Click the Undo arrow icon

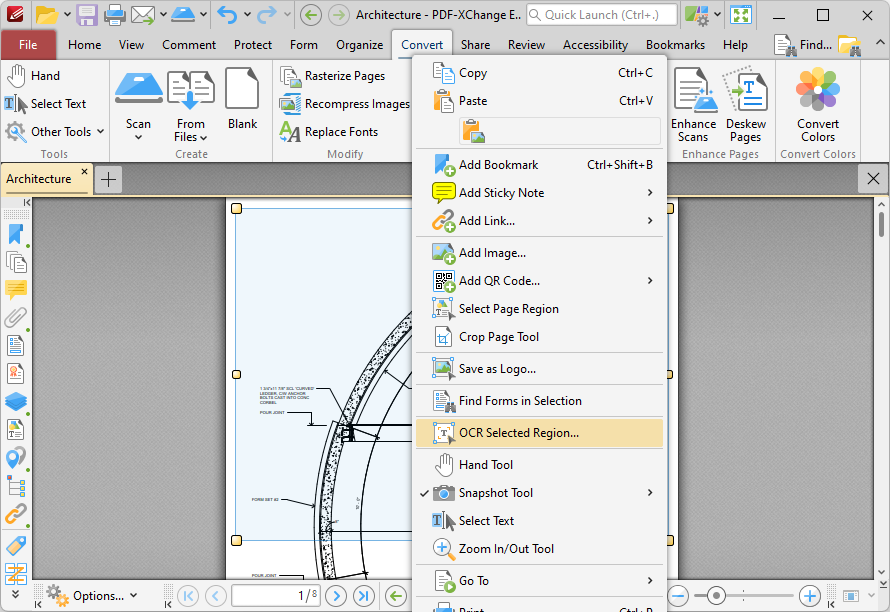(227, 15)
